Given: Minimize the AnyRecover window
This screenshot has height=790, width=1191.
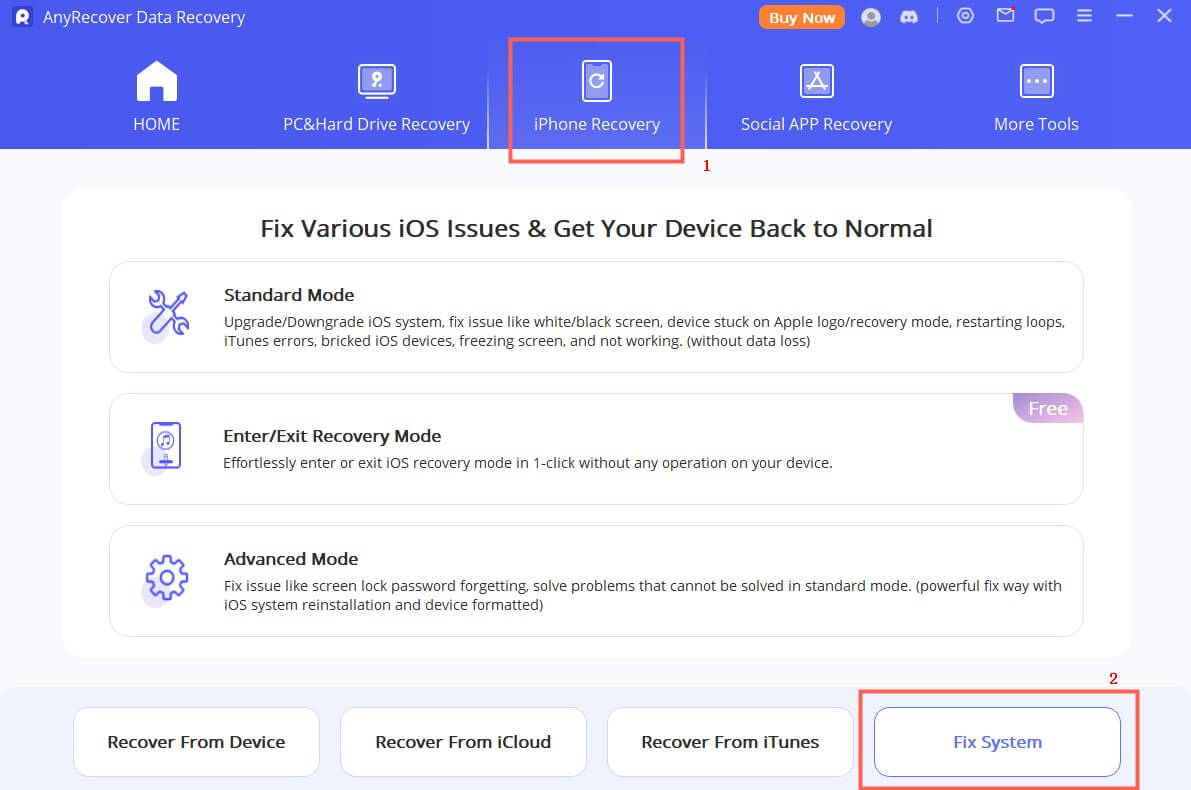Looking at the screenshot, I should click(1124, 15).
